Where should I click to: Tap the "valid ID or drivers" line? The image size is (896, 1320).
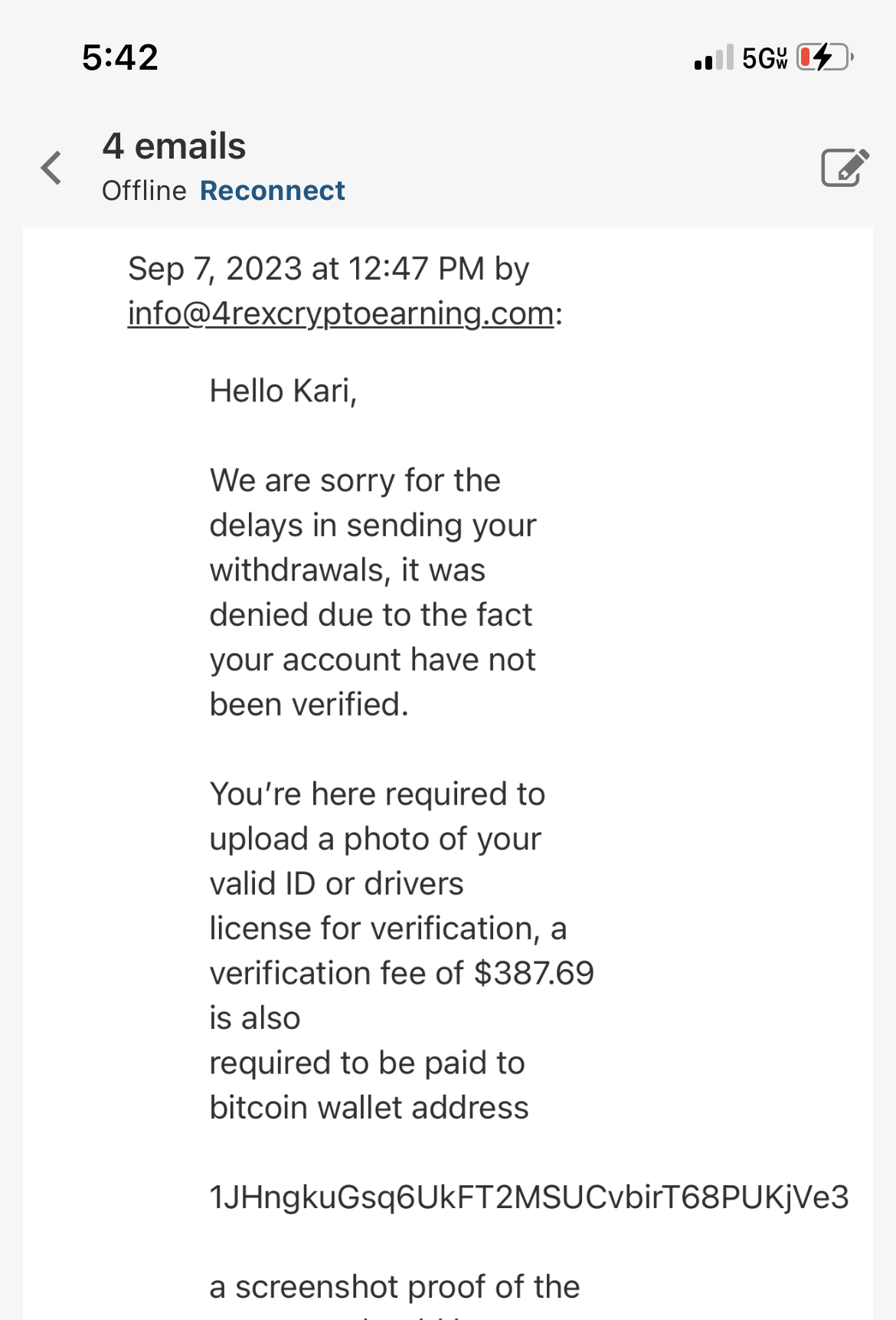(x=337, y=884)
